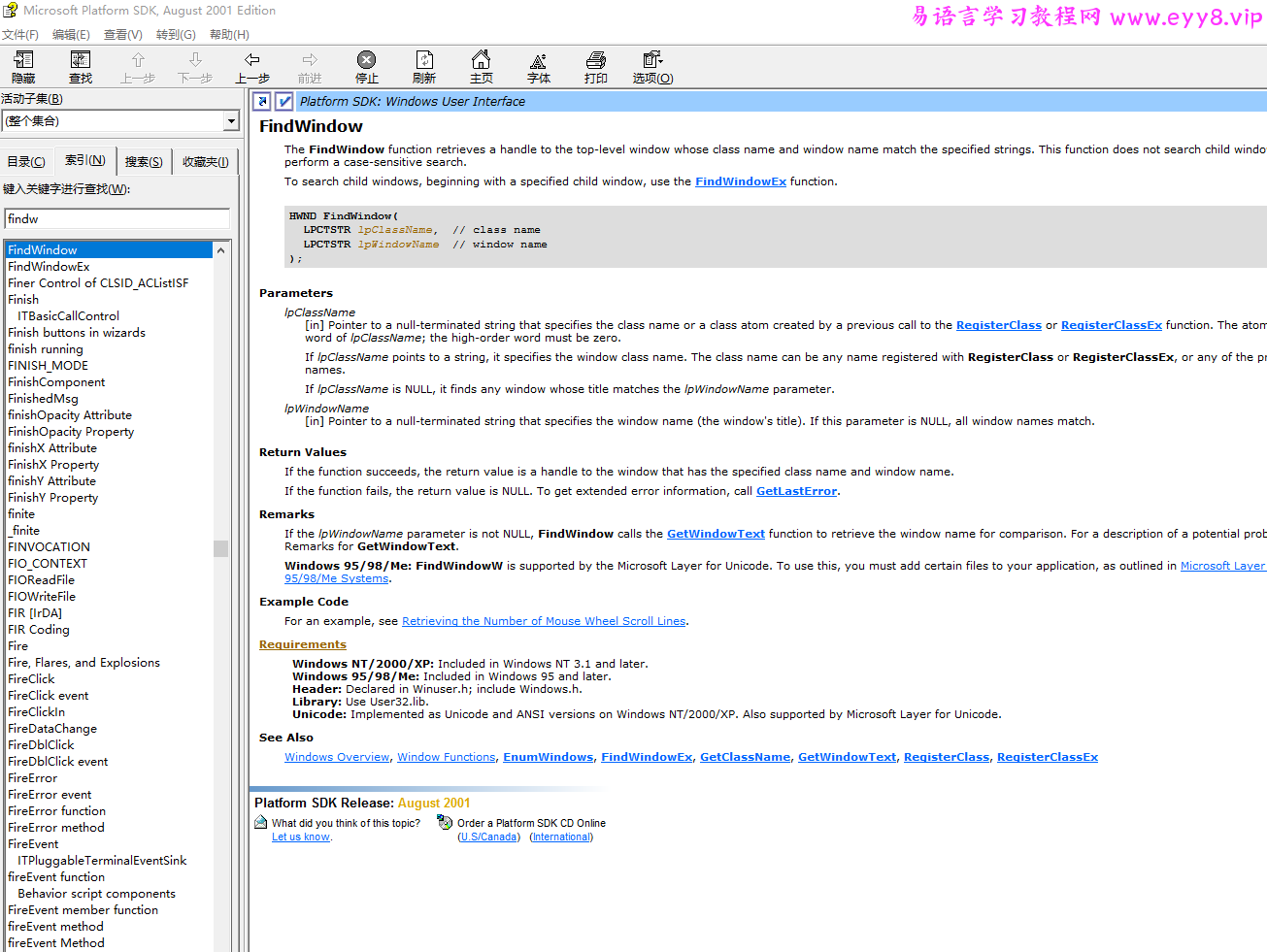1267x952 pixels.
Task: Follow the GetLastError link
Action: [x=796, y=491]
